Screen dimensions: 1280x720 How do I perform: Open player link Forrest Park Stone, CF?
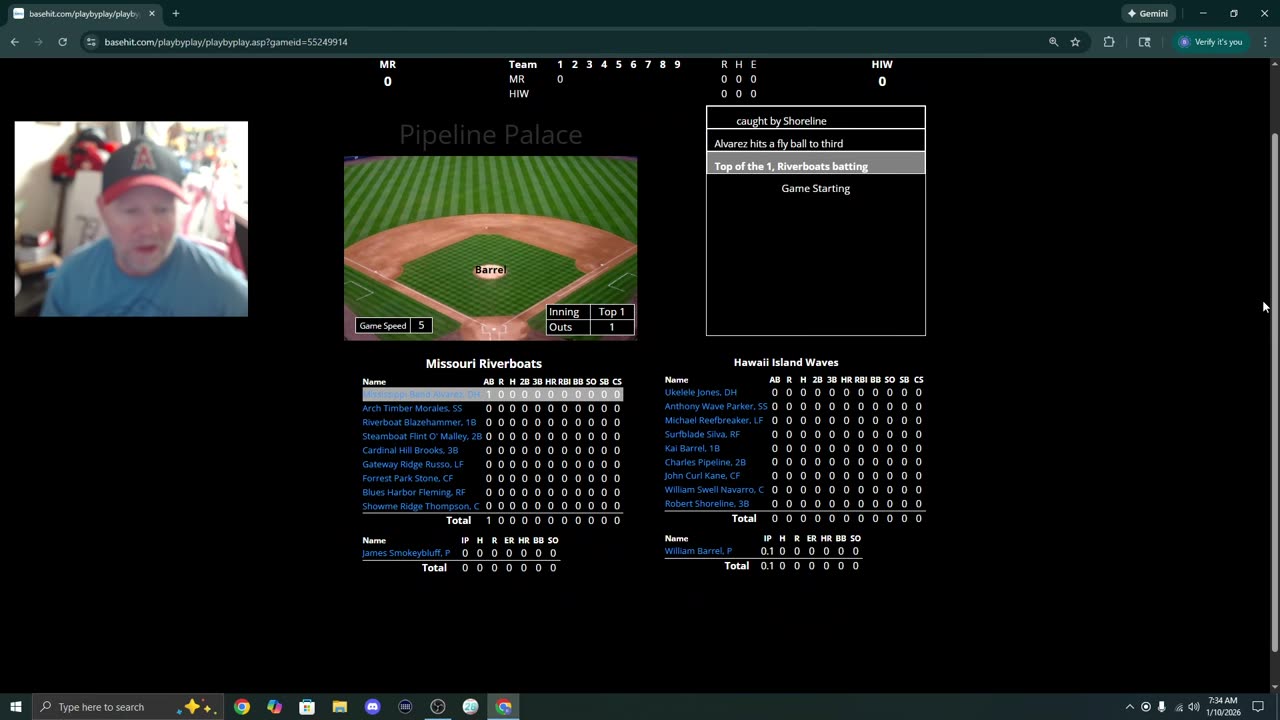coord(407,478)
